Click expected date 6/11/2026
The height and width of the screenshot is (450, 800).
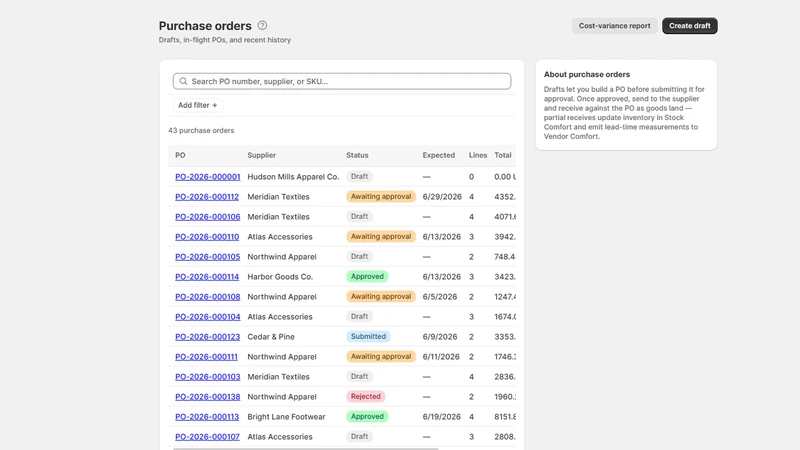point(441,357)
